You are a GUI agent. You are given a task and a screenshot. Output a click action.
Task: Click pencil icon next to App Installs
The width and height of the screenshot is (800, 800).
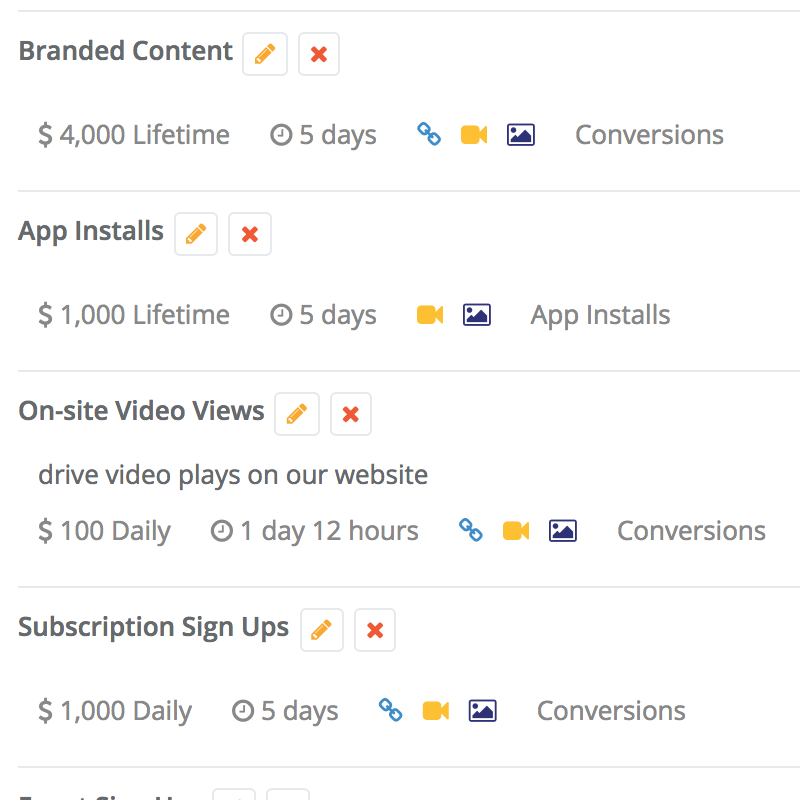pos(196,234)
